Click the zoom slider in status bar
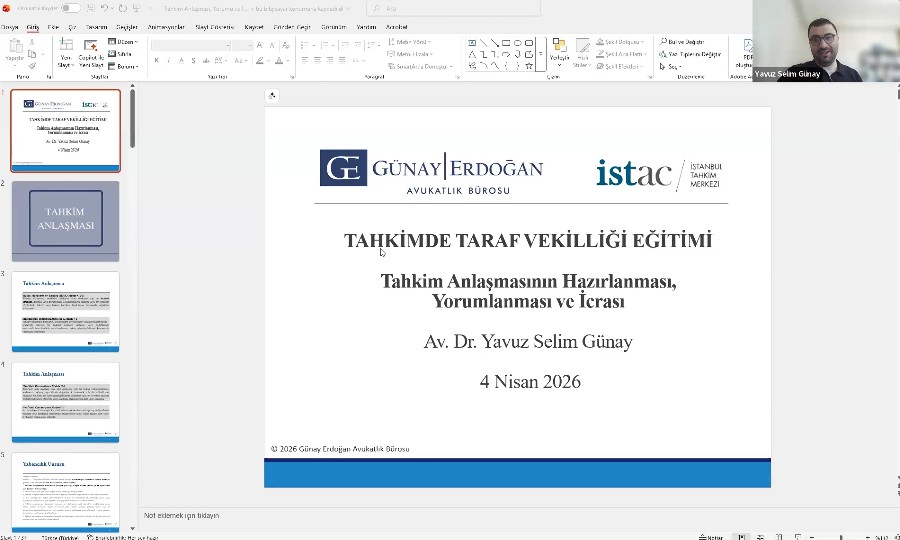Screen dimensions: 900x540 (841, 537)
